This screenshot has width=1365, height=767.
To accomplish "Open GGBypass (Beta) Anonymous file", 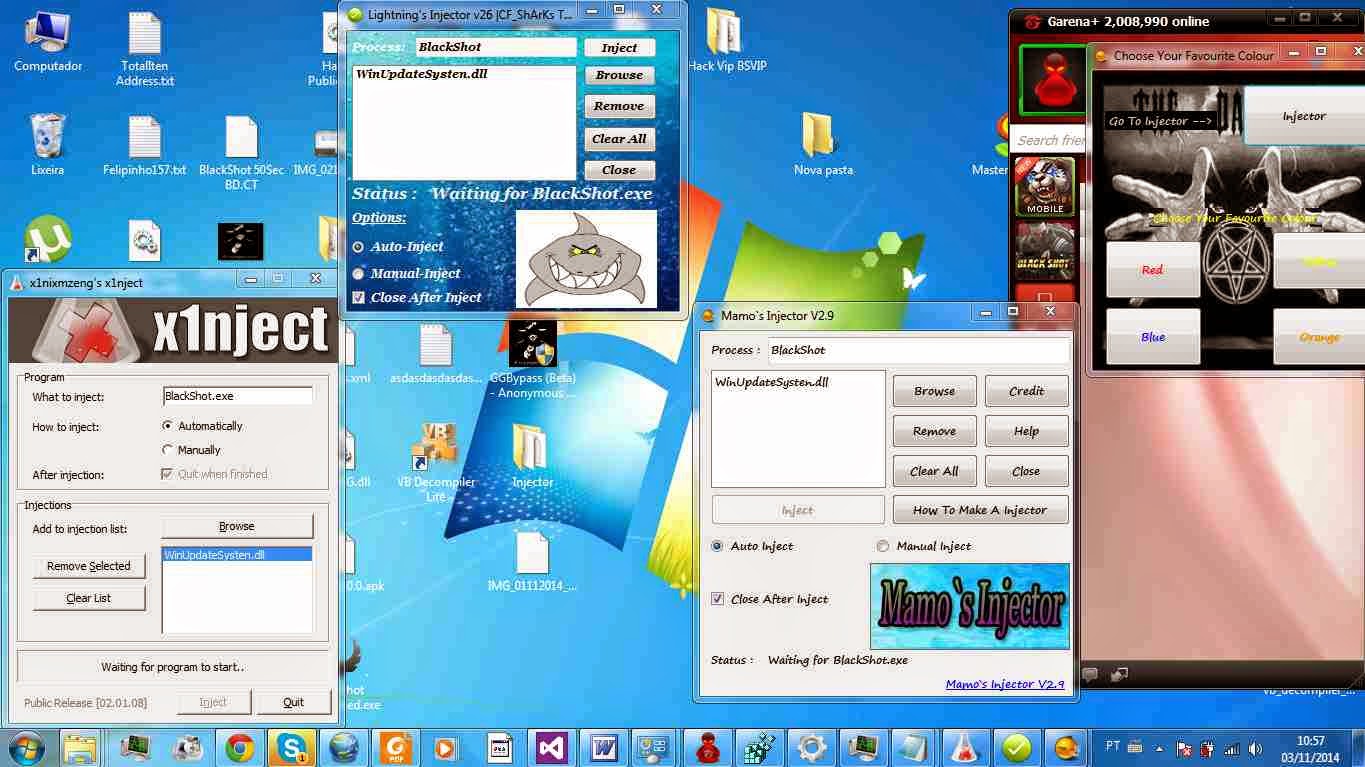I will click(x=533, y=360).
